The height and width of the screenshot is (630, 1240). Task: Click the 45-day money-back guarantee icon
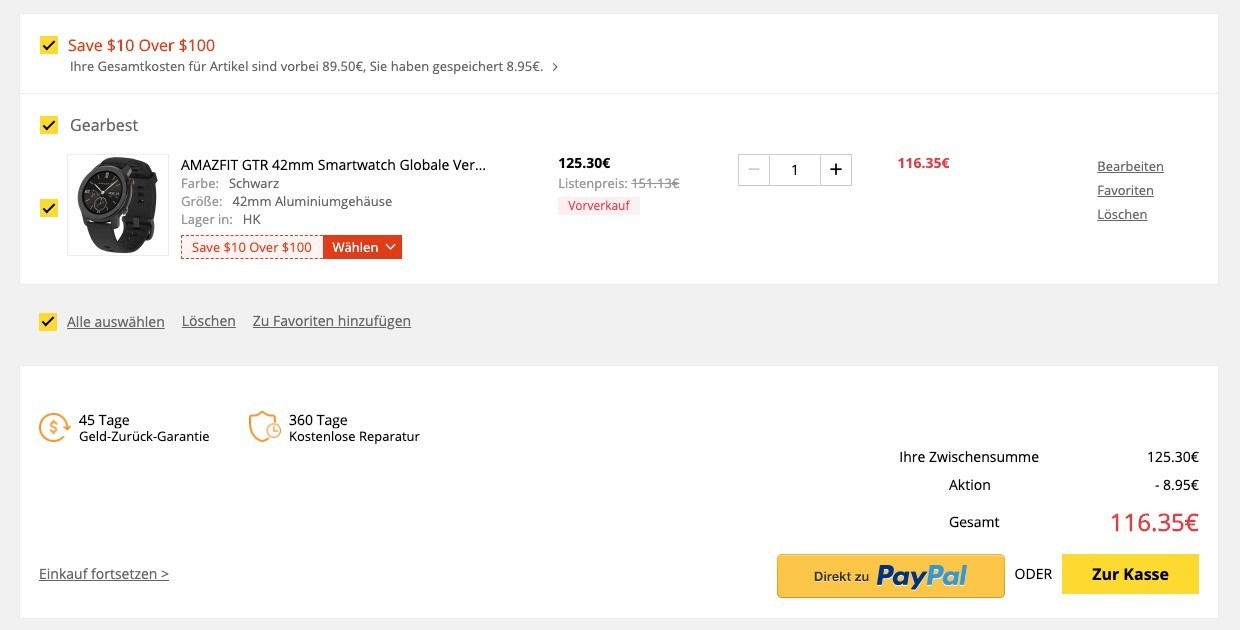(54, 427)
